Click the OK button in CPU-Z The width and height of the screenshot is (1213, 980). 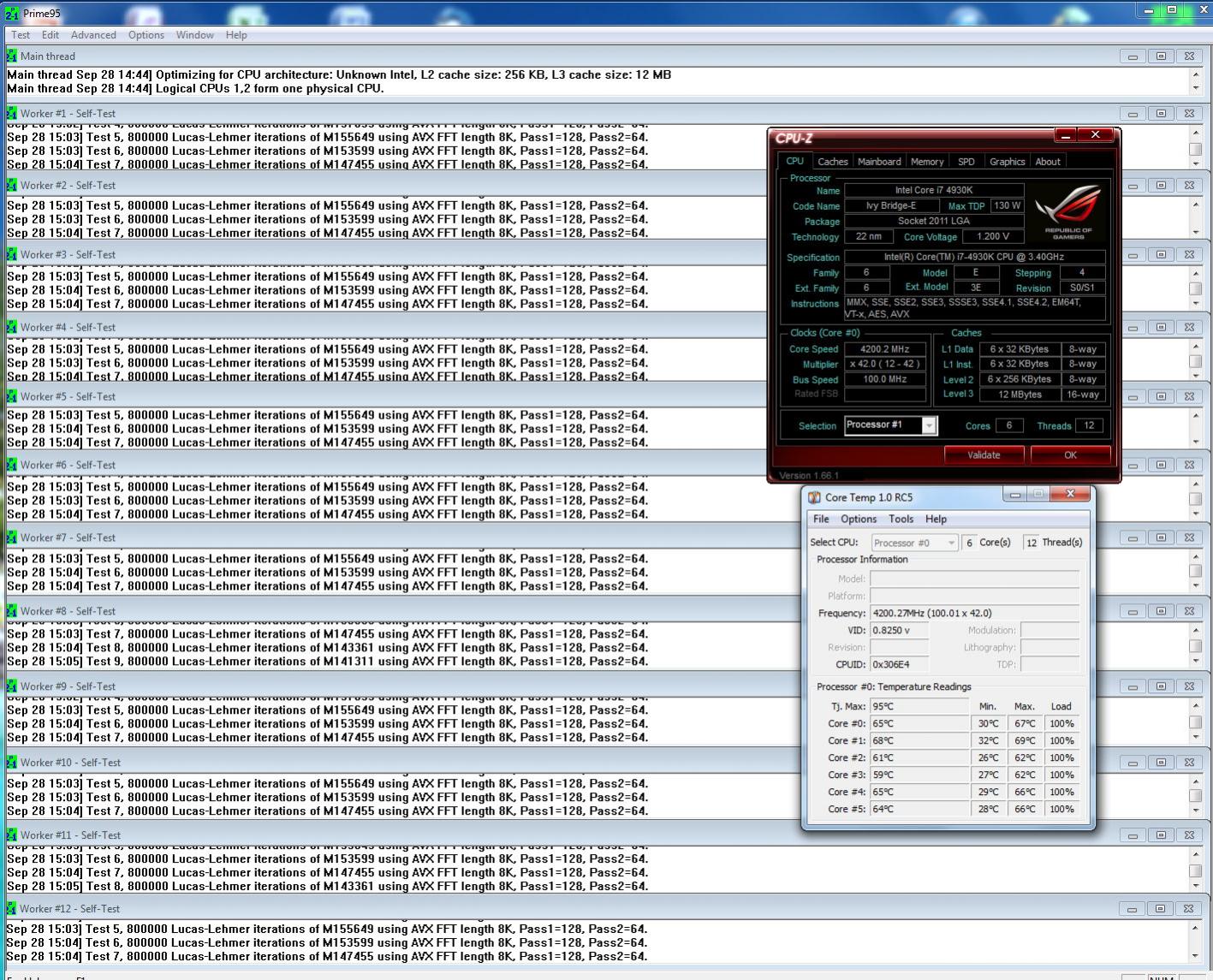(1070, 455)
